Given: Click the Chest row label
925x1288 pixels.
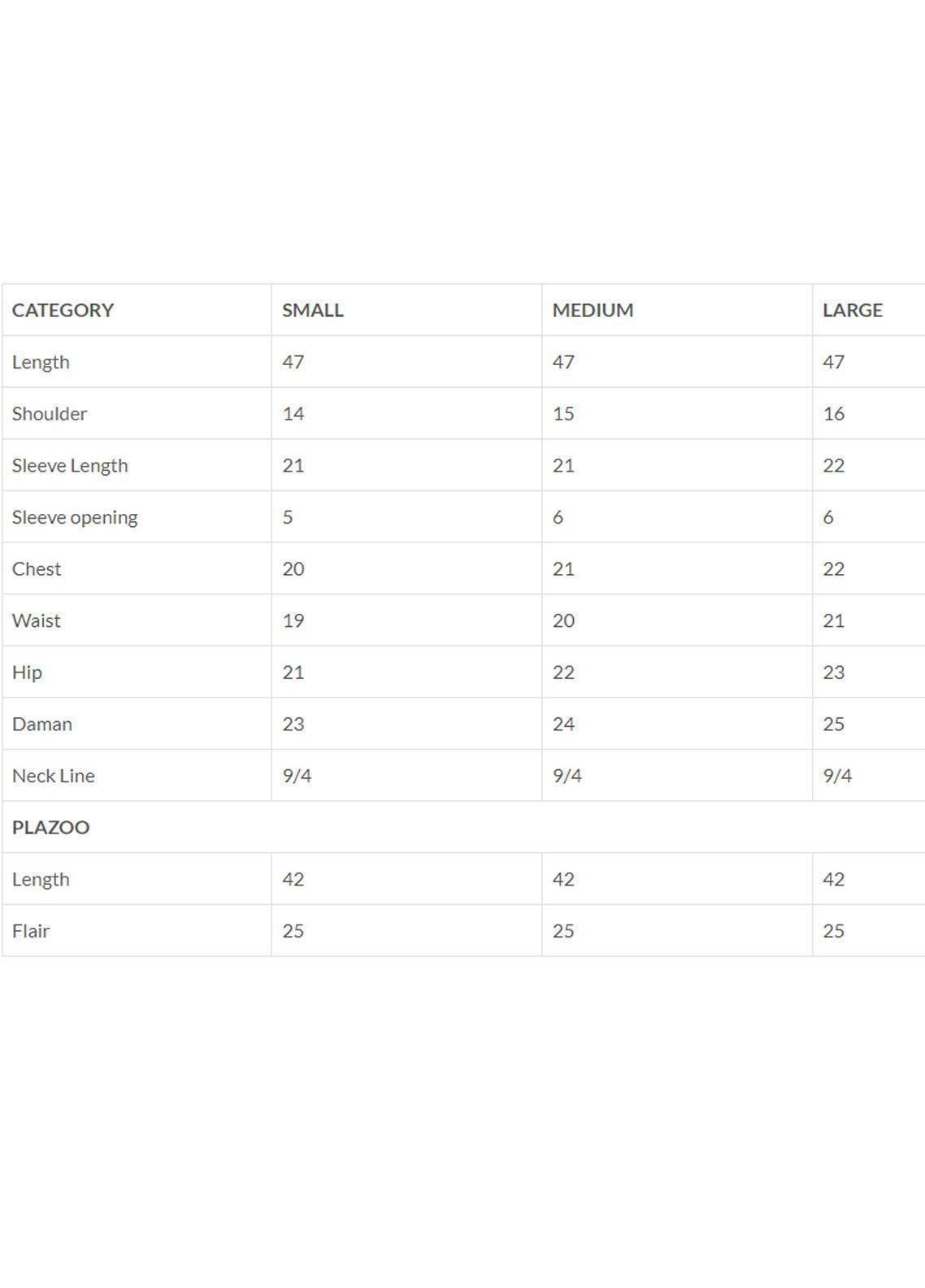Looking at the screenshot, I should [x=37, y=569].
